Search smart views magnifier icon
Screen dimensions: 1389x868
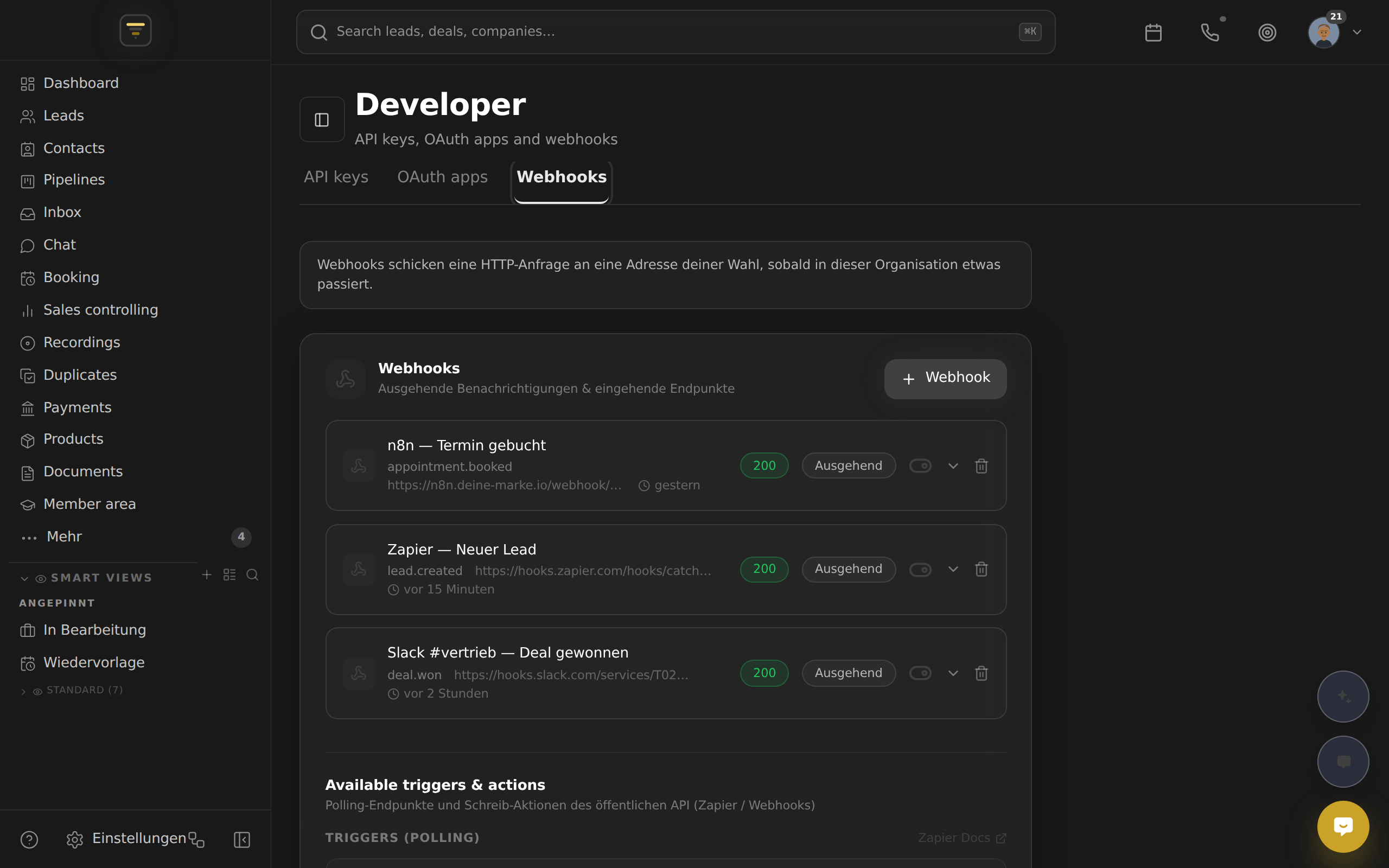[252, 575]
